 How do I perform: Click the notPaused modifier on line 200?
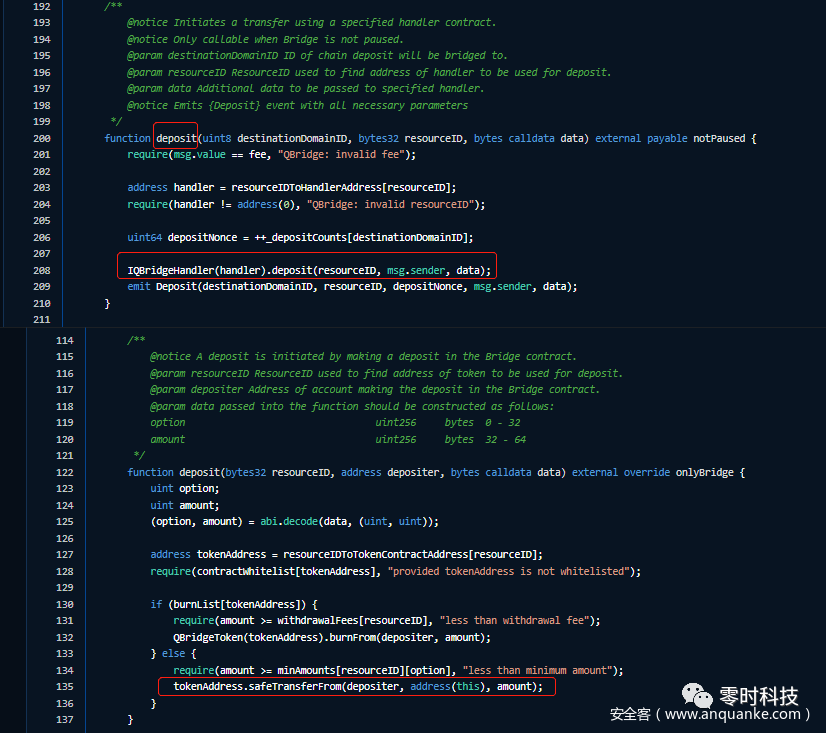click(x=718, y=138)
